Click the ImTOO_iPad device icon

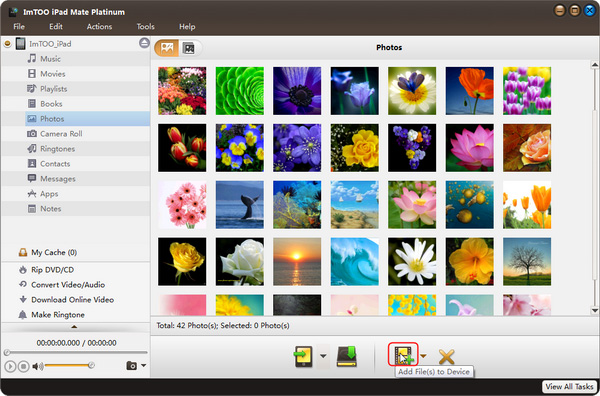point(20,44)
